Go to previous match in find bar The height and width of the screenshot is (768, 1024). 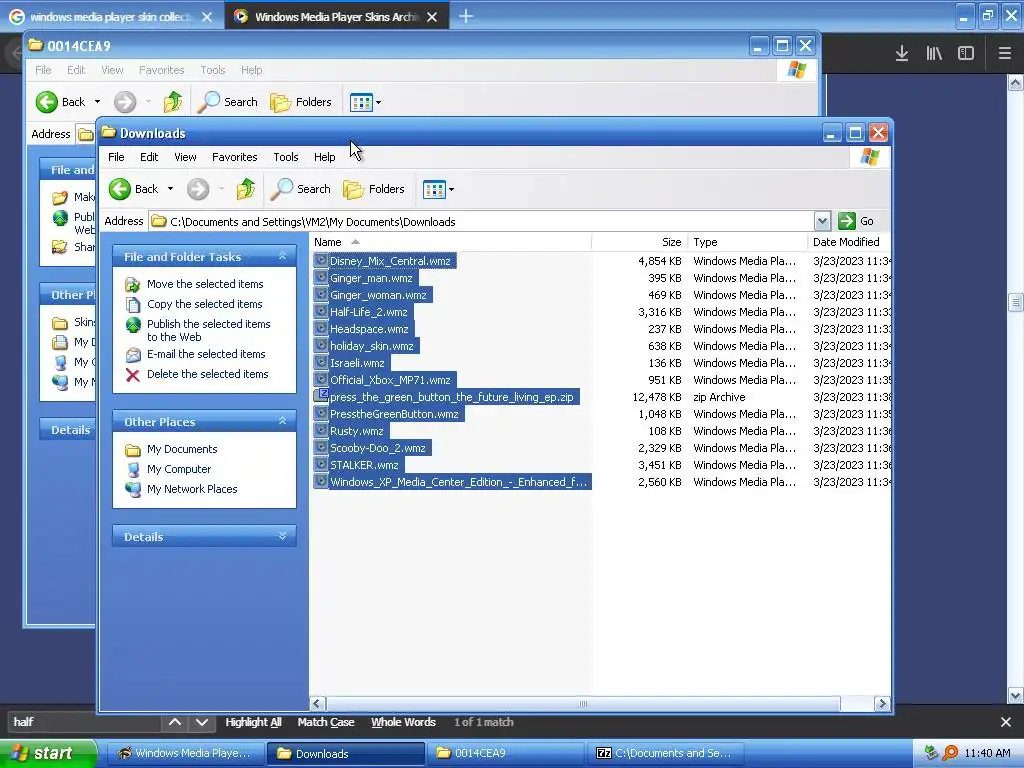(x=175, y=722)
